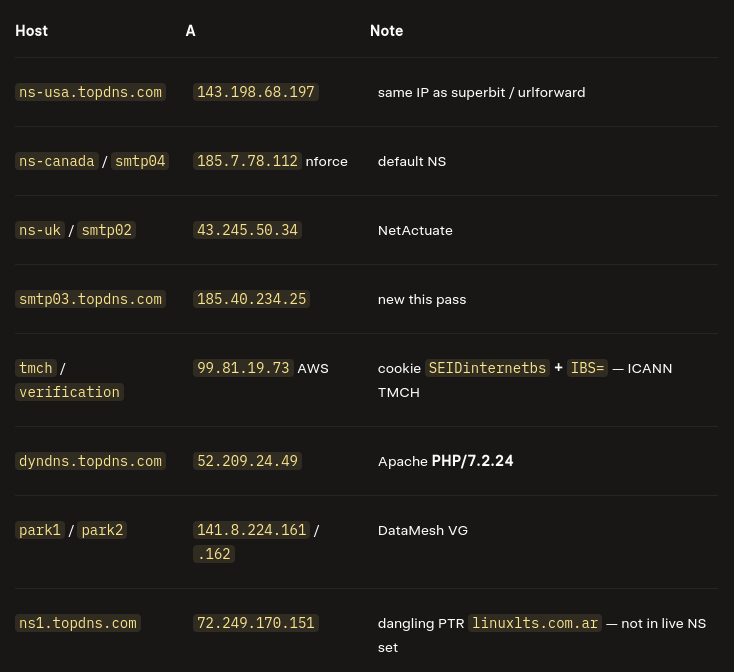This screenshot has width=734, height=672.
Task: Select the 43.245.50.34 IP address
Action: [247, 230]
